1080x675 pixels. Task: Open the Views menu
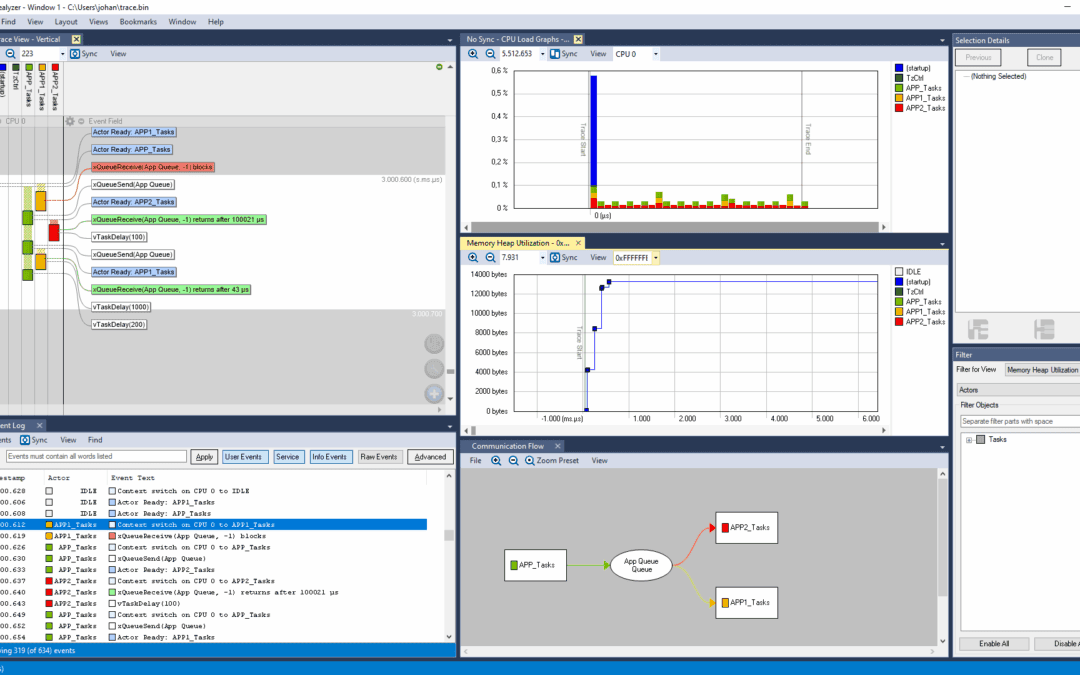[98, 22]
